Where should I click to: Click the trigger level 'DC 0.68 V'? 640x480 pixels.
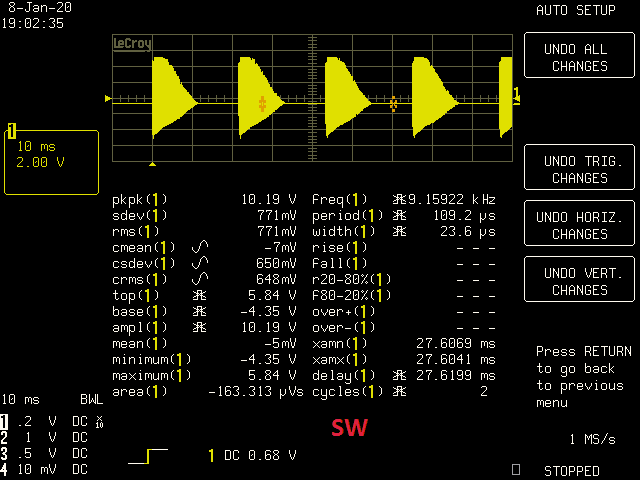(x=260, y=455)
